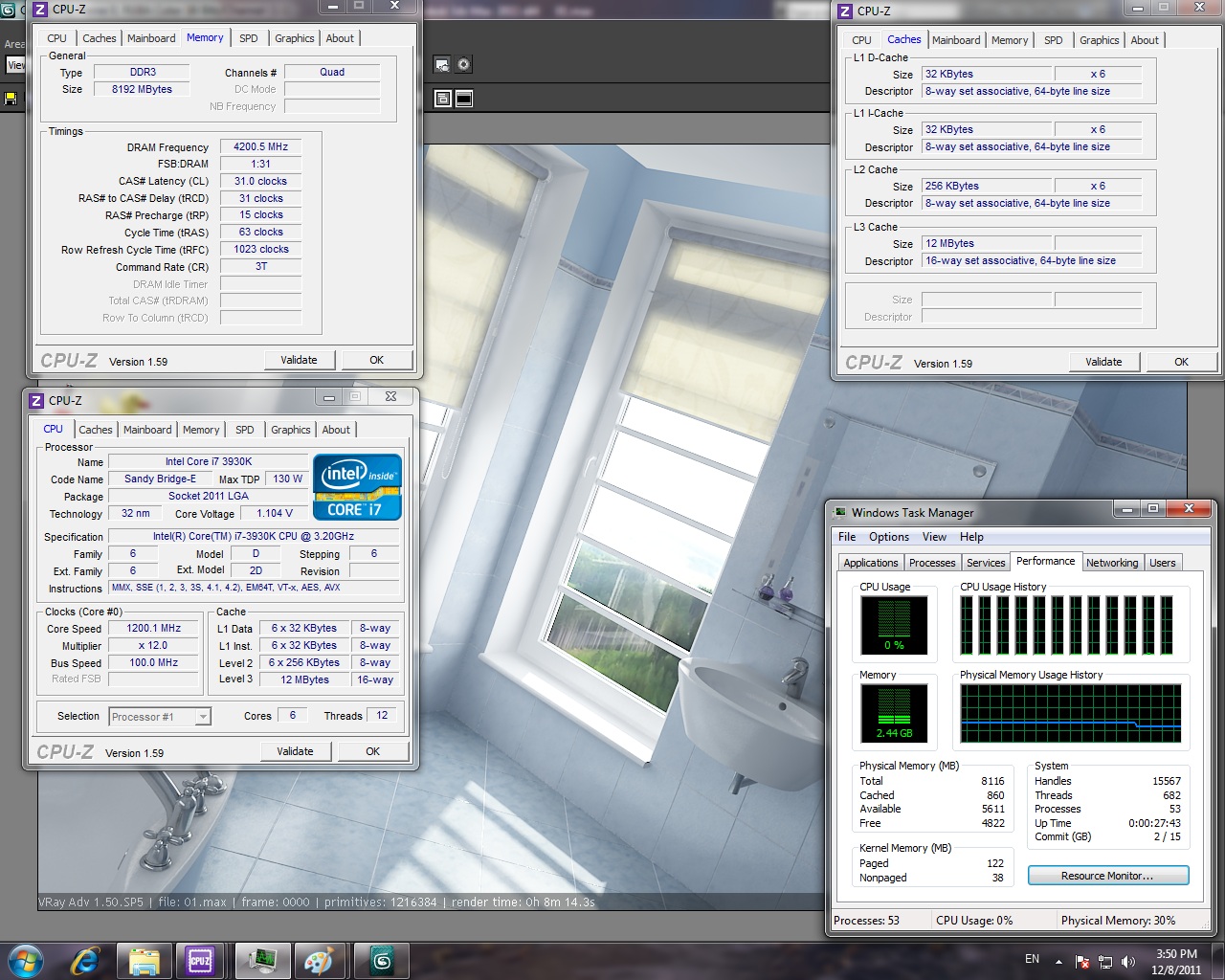Open the Paint taskbar icon
The height and width of the screenshot is (980, 1225).
tap(320, 960)
